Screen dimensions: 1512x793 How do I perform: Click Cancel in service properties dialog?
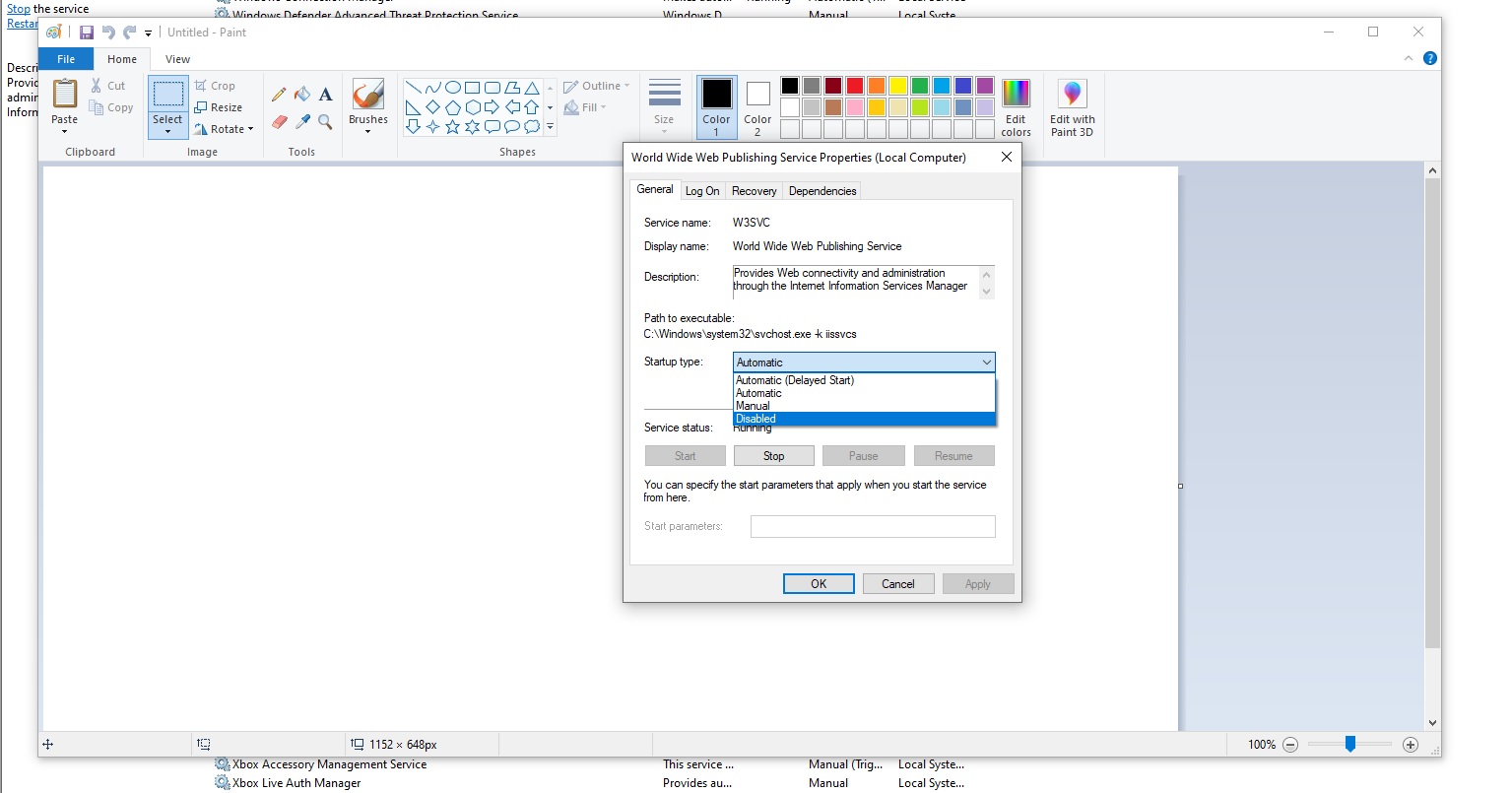[x=898, y=584]
